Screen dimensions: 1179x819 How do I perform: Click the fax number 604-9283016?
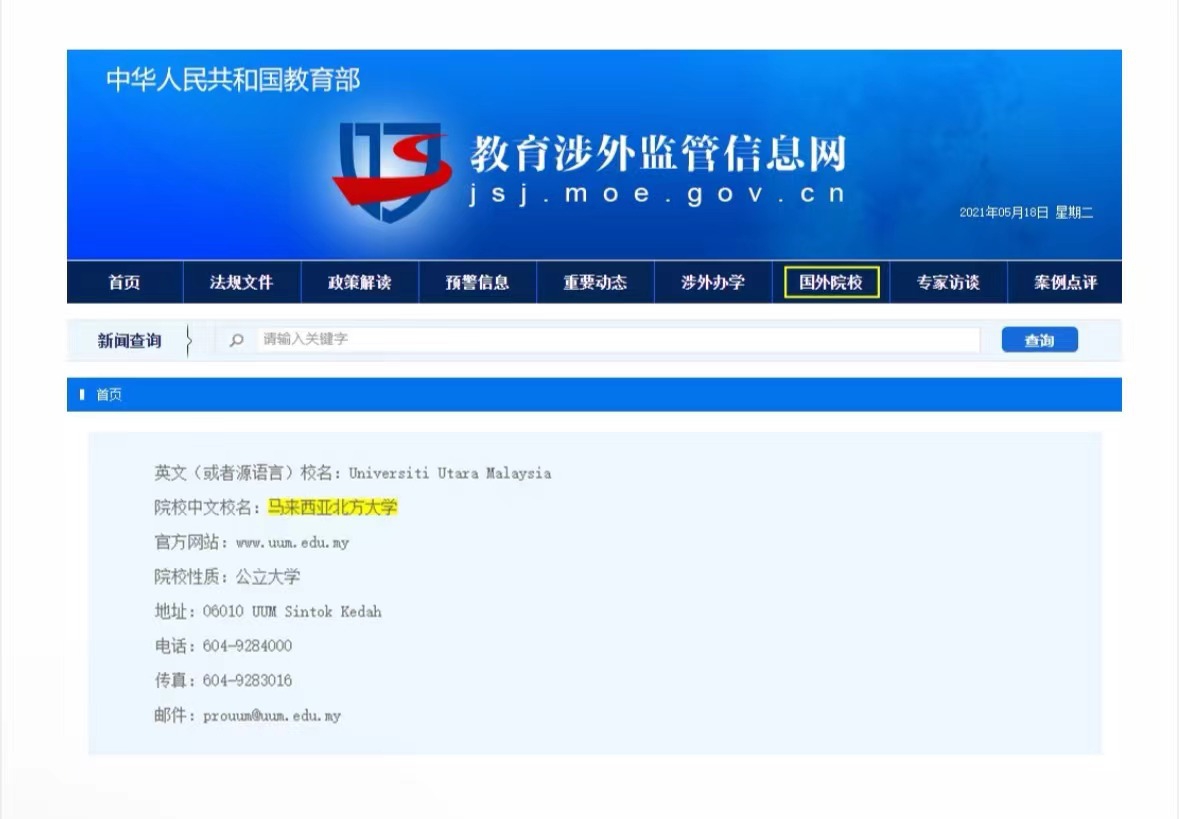[247, 681]
